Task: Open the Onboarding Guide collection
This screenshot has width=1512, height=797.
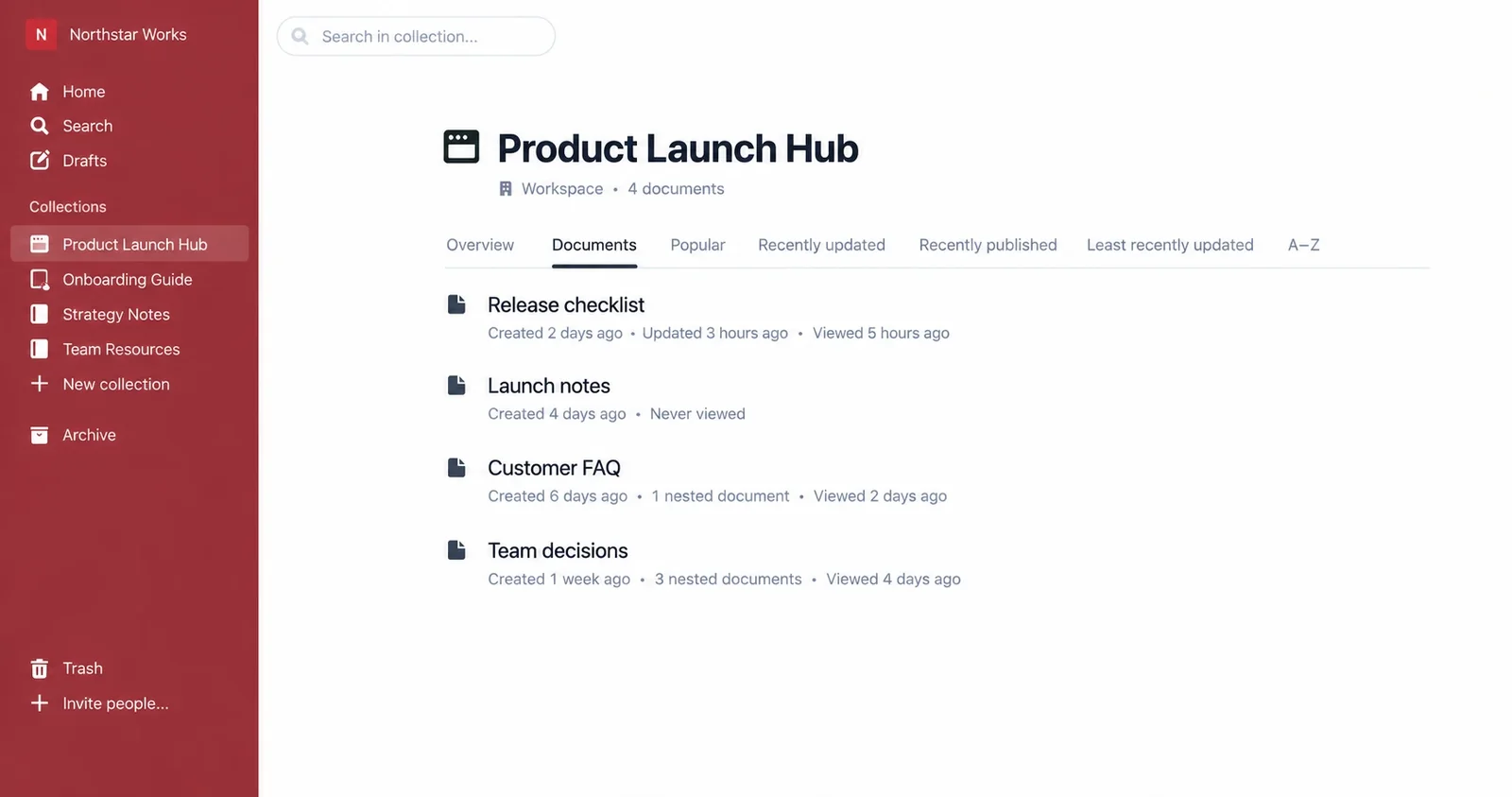Action: [129, 280]
